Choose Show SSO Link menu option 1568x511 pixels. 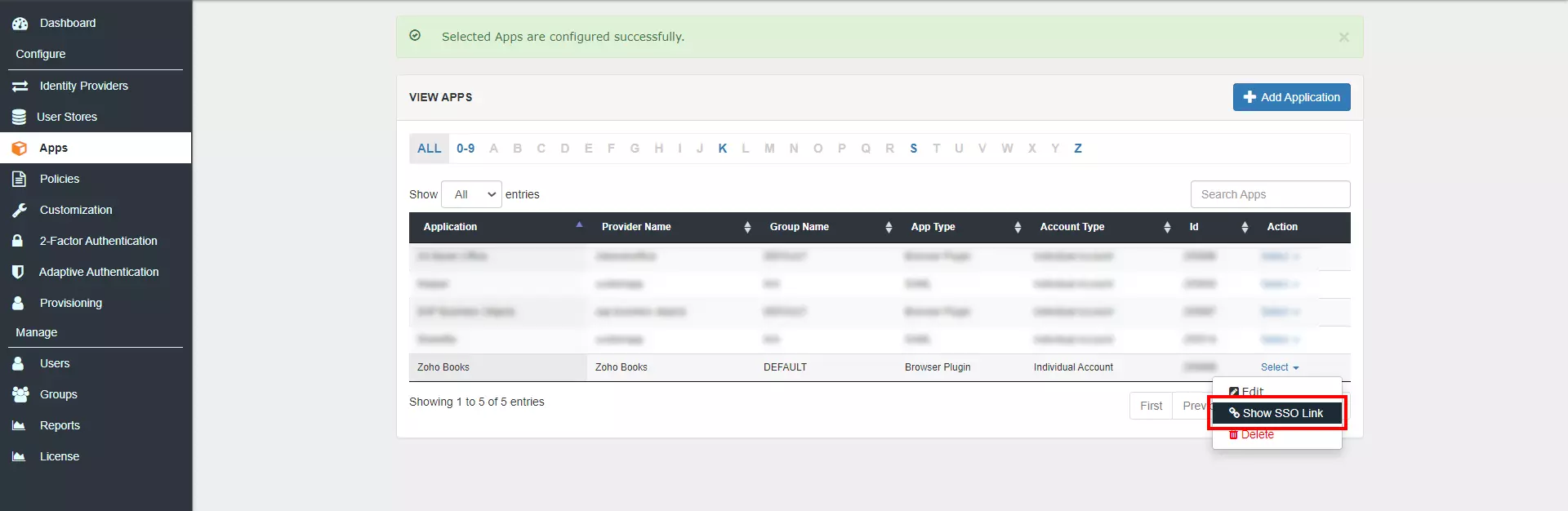pos(1276,413)
